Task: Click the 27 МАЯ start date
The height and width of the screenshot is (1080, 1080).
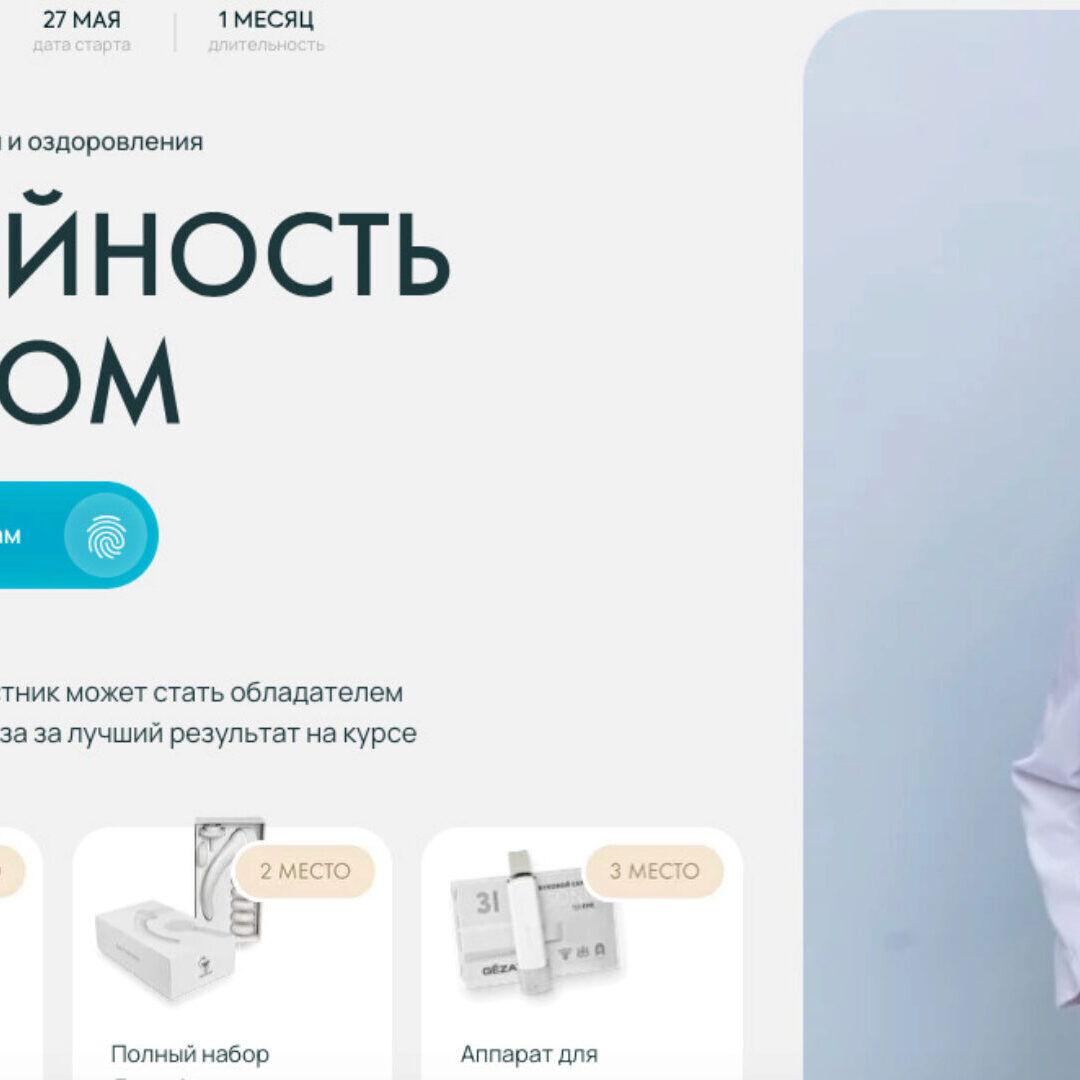Action: [x=82, y=20]
